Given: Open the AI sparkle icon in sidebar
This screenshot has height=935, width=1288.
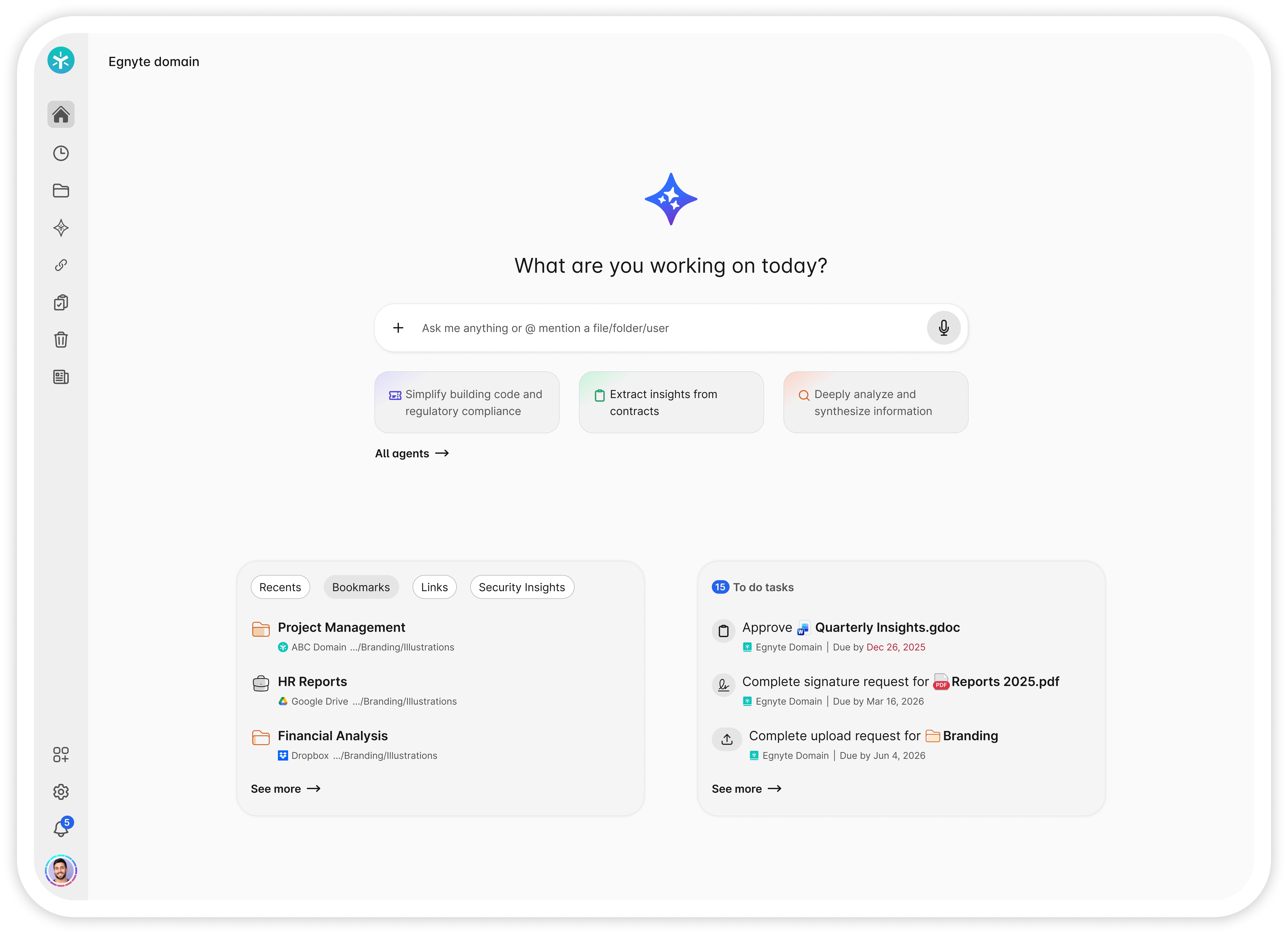Looking at the screenshot, I should click(61, 228).
